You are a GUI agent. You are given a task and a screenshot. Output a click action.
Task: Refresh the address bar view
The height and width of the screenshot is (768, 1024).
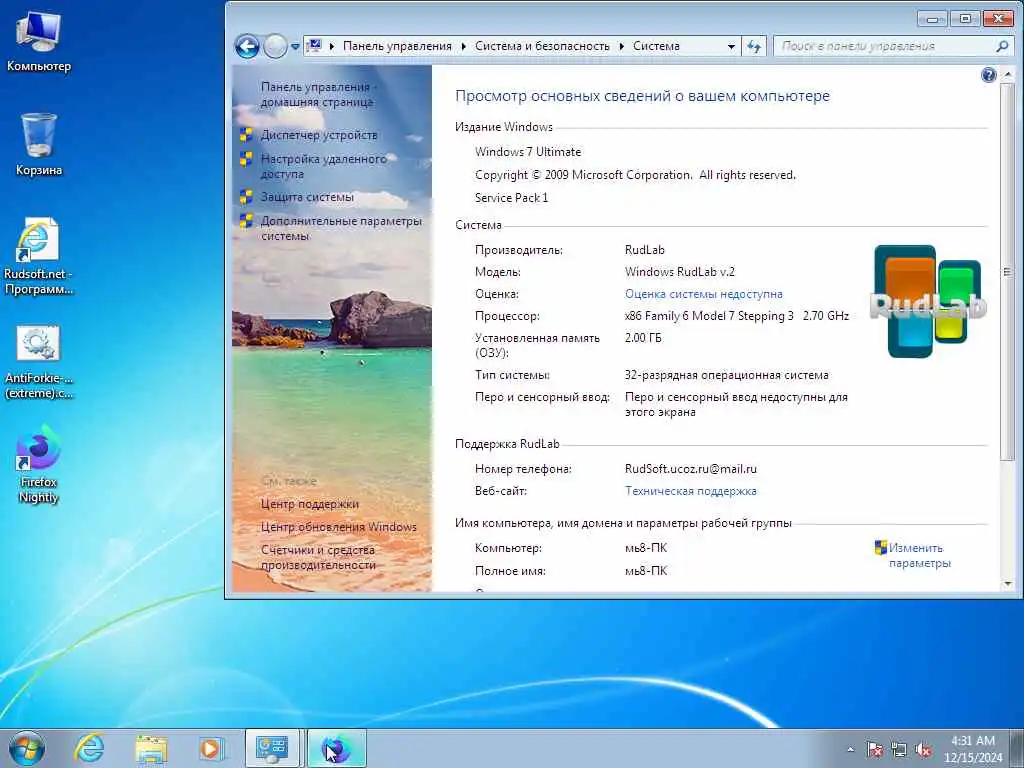coord(754,46)
